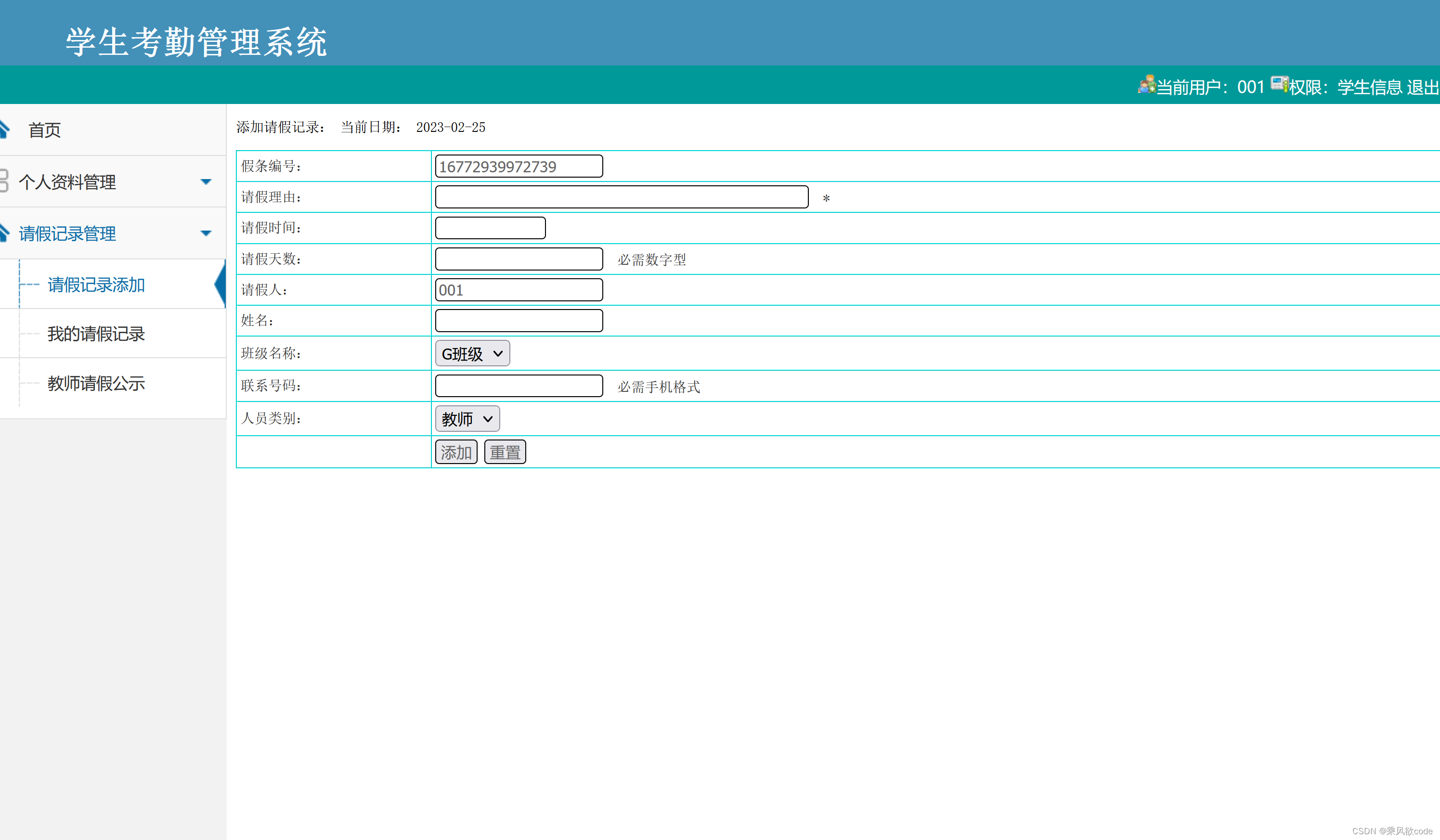
Task: Click the 退出 logout link
Action: [x=1422, y=88]
